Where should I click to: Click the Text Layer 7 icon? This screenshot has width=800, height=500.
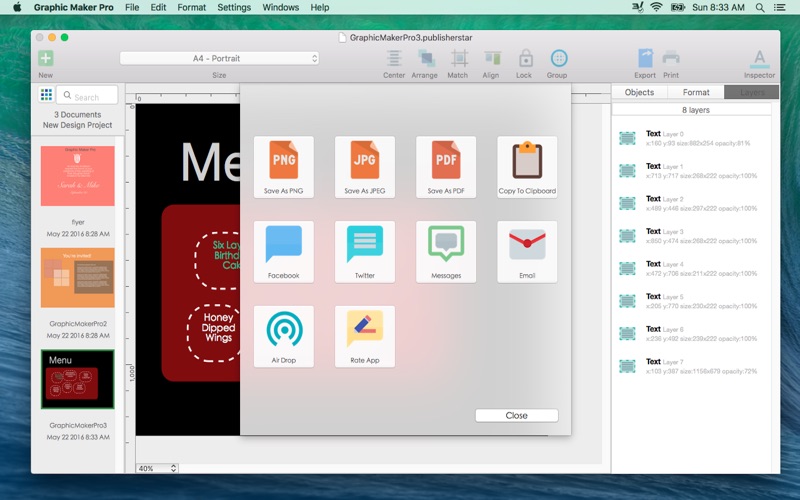[x=627, y=366]
